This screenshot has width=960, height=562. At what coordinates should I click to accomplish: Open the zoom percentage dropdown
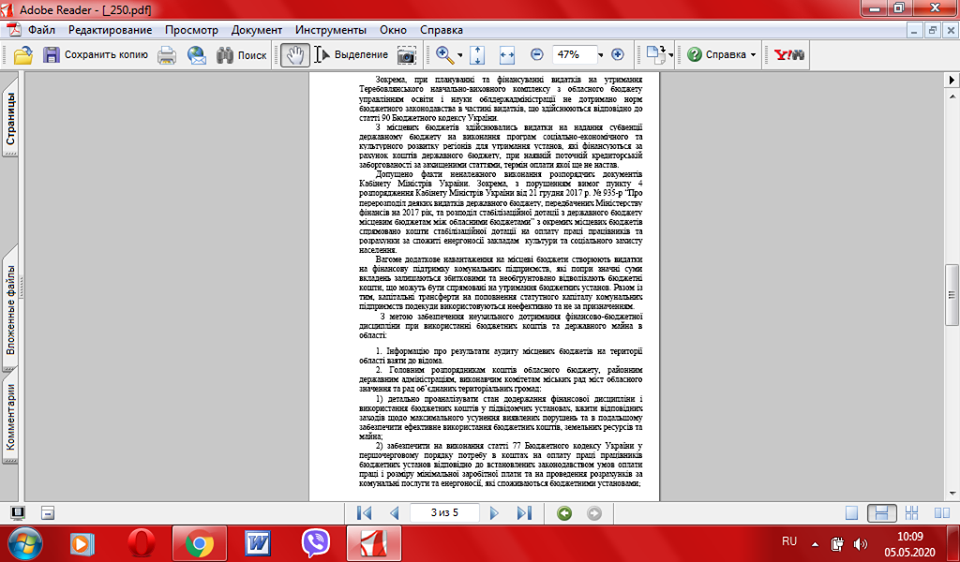tap(599, 55)
